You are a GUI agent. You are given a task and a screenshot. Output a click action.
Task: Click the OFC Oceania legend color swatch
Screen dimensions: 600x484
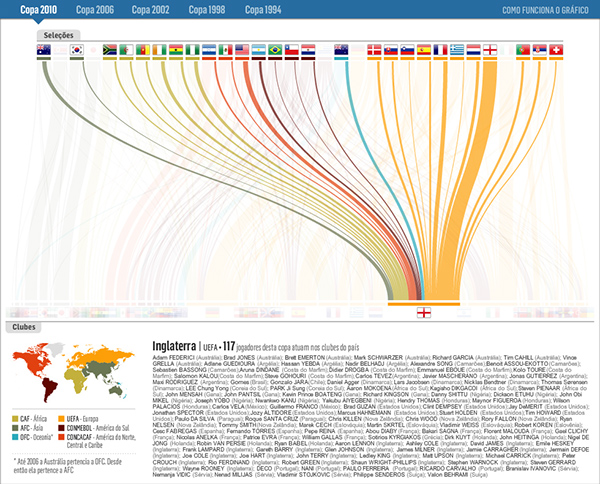[x=15, y=437]
